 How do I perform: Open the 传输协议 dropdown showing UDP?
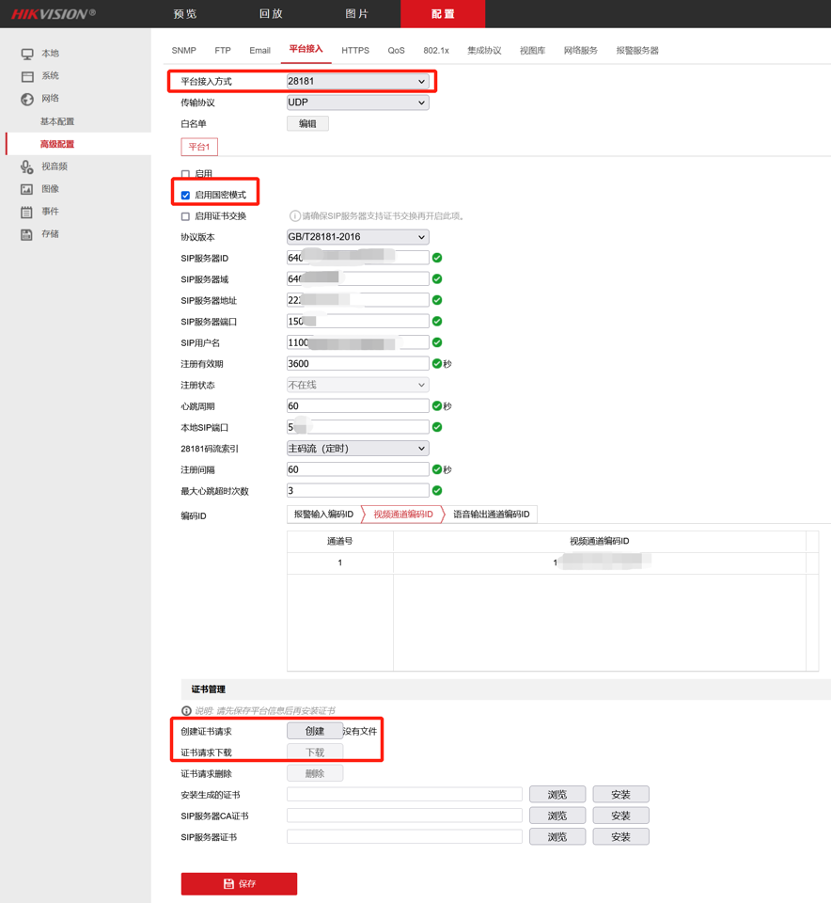[x=357, y=103]
